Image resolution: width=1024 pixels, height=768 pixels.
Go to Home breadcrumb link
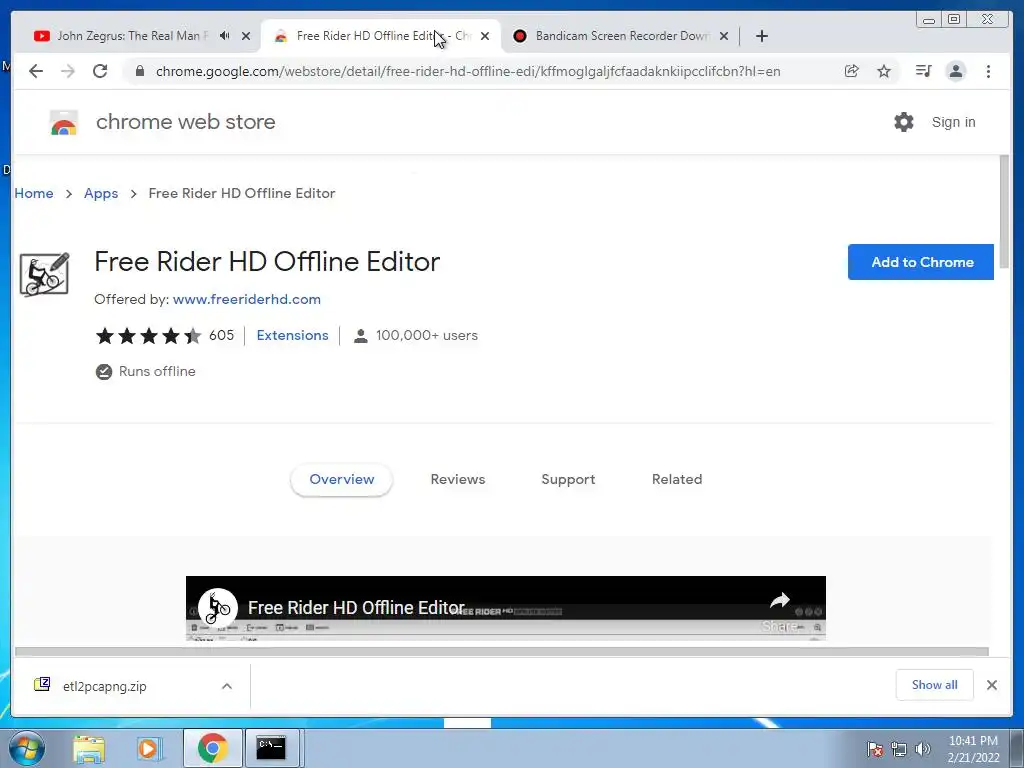tap(34, 193)
